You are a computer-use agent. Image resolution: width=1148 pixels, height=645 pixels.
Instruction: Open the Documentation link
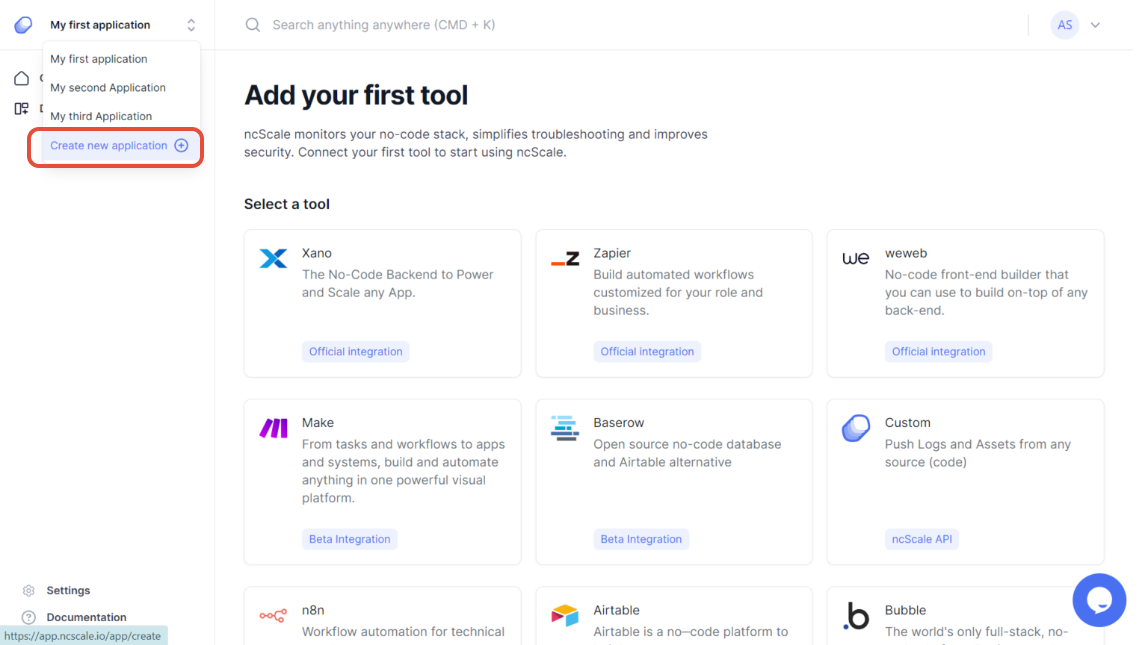point(86,617)
